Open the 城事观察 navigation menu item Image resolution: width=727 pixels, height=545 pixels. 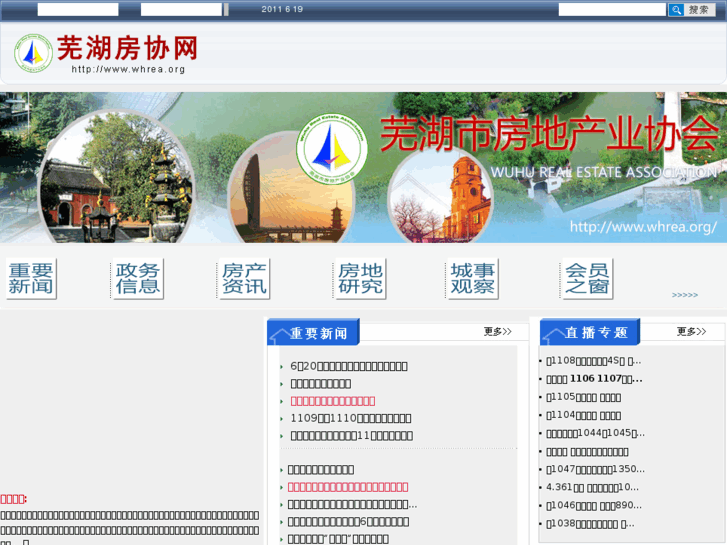472,278
